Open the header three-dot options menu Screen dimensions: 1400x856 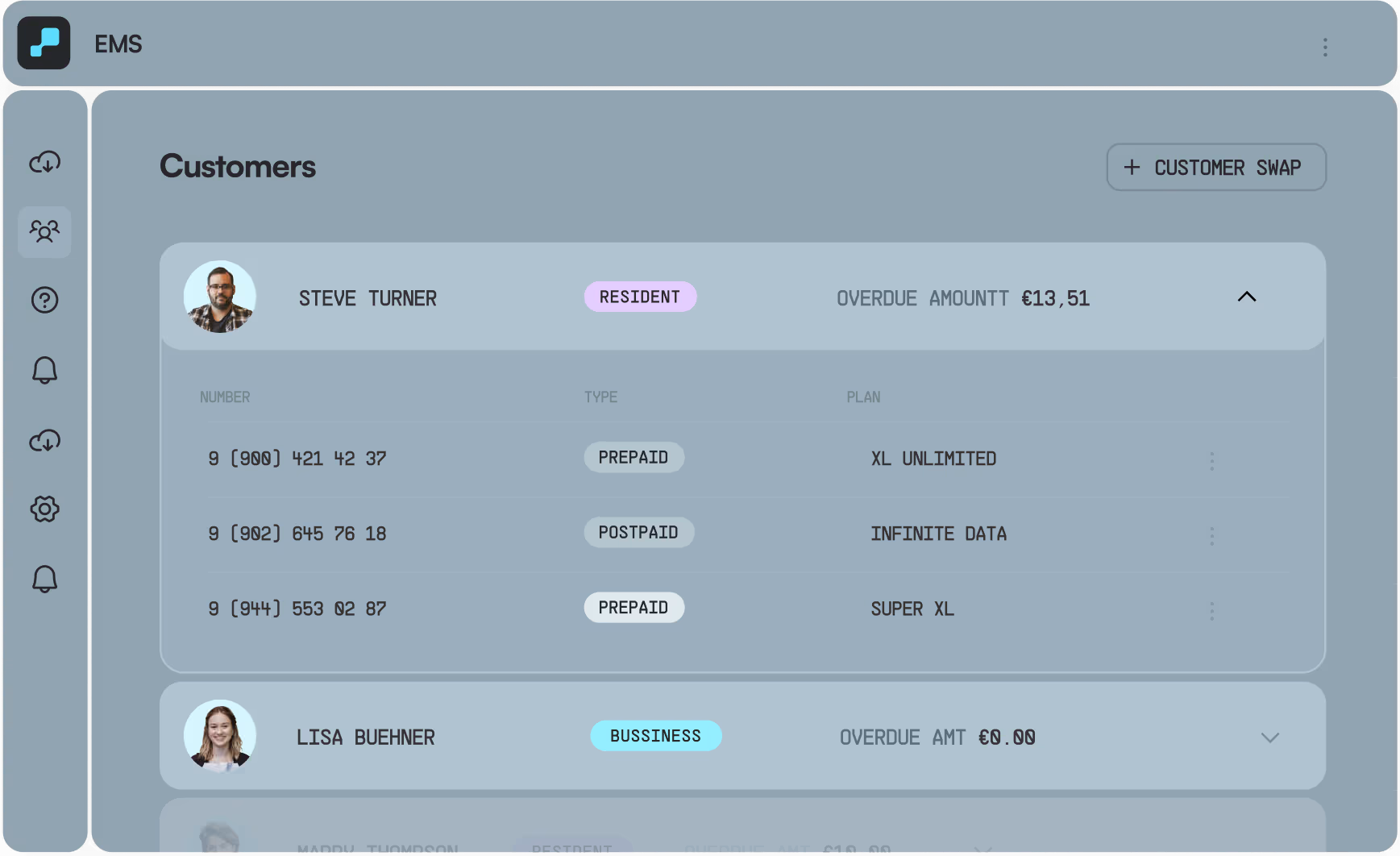pos(1324,47)
